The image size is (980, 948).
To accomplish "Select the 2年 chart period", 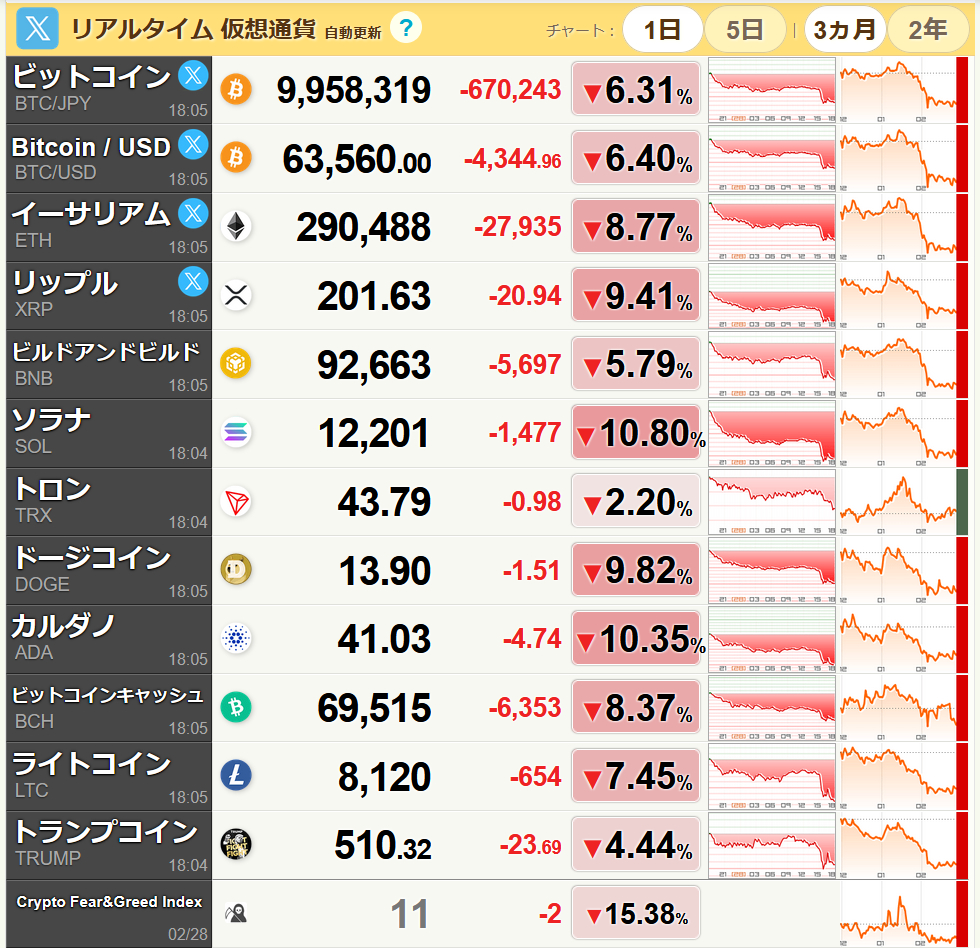I will coord(927,29).
